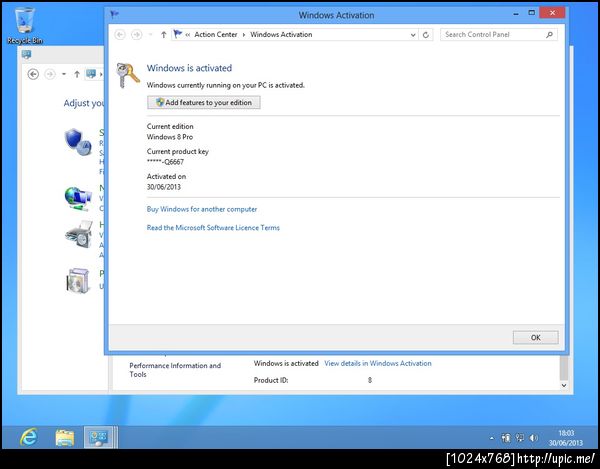Click Windows Activation breadcrumb
The height and width of the screenshot is (469, 600).
pos(281,34)
